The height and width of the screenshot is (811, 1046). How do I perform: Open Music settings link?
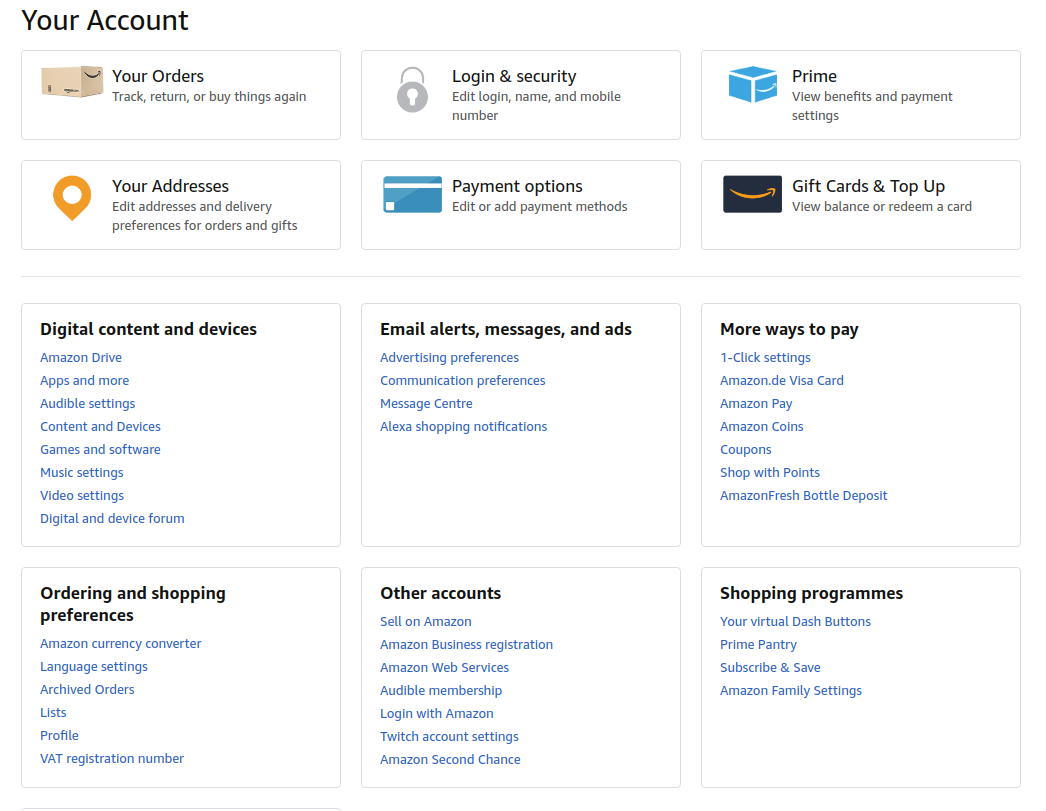tap(81, 473)
